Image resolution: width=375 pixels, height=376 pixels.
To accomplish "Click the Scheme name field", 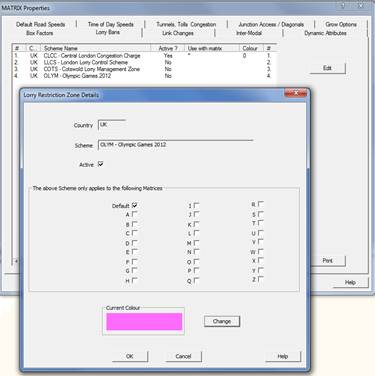I will tap(176, 145).
